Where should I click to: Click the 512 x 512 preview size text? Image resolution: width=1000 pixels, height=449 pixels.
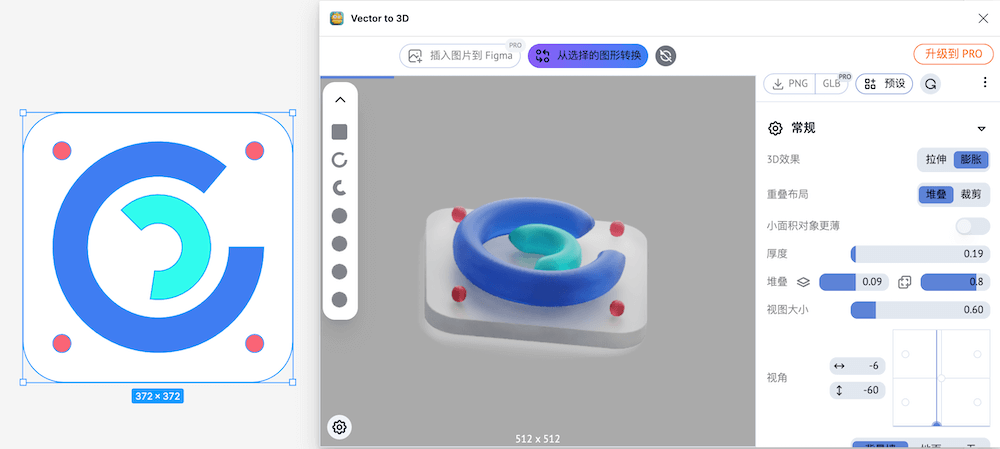[538, 439]
